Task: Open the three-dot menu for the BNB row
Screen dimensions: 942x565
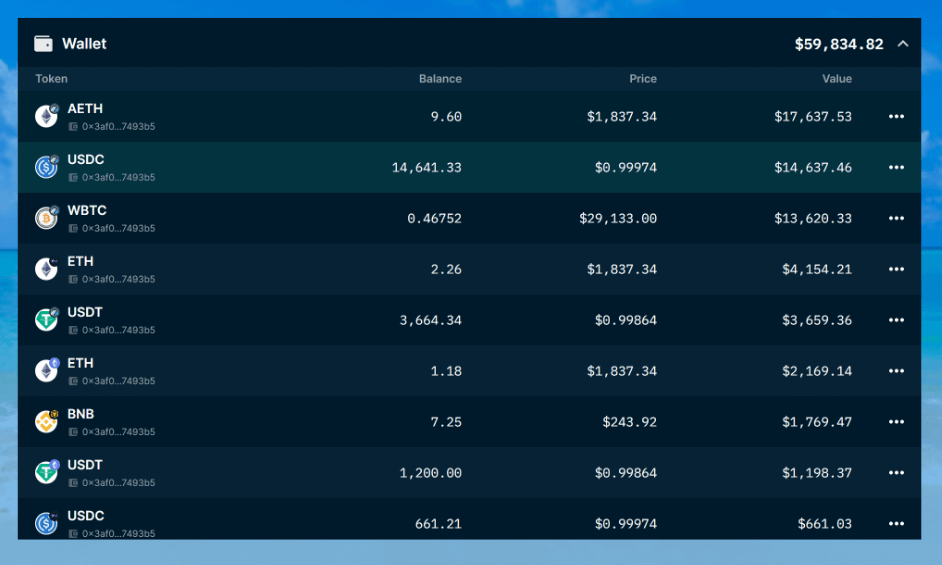Action: click(x=896, y=422)
